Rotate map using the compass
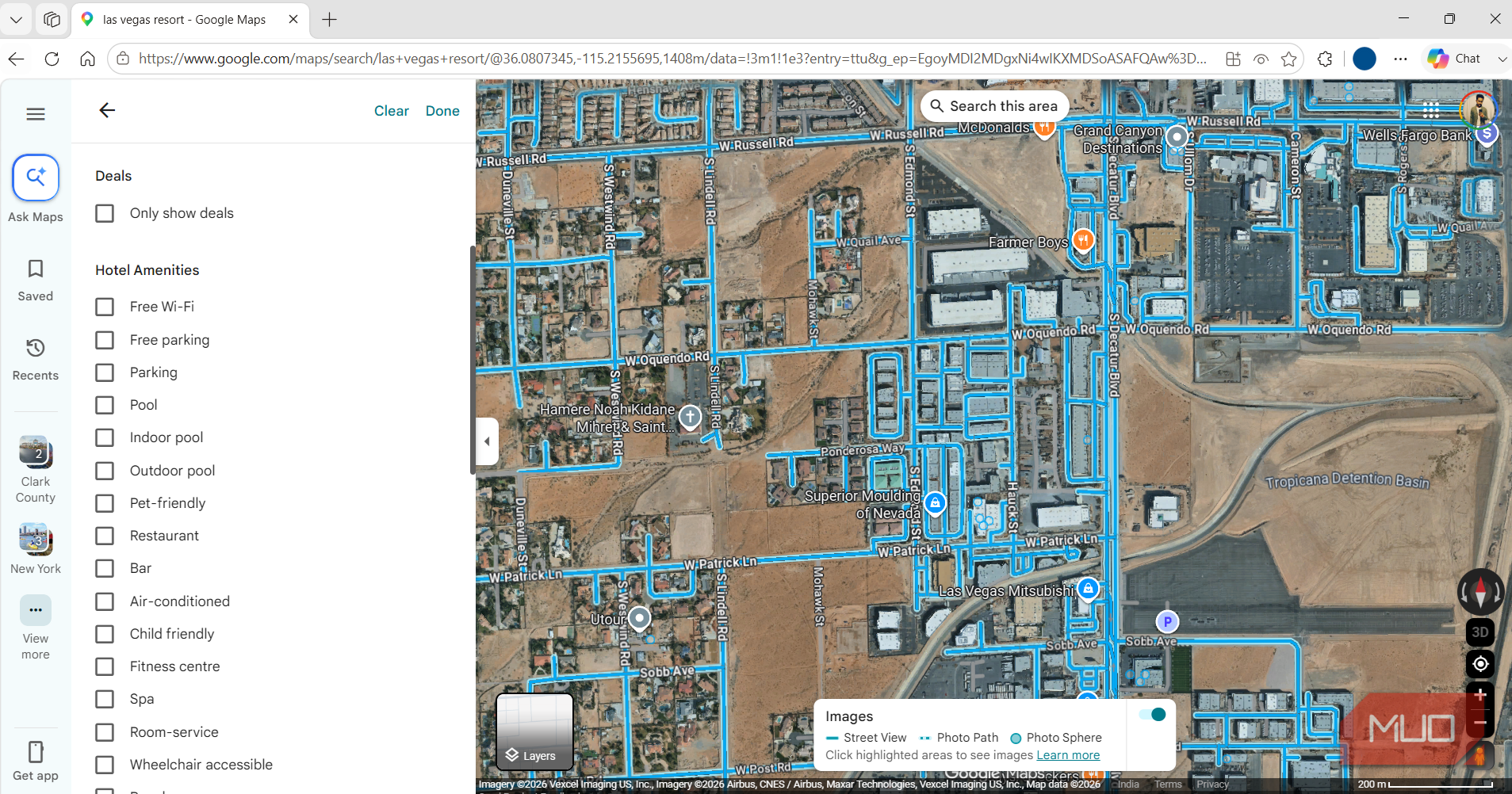Screen dimensions: 1512x794 click(x=1480, y=591)
